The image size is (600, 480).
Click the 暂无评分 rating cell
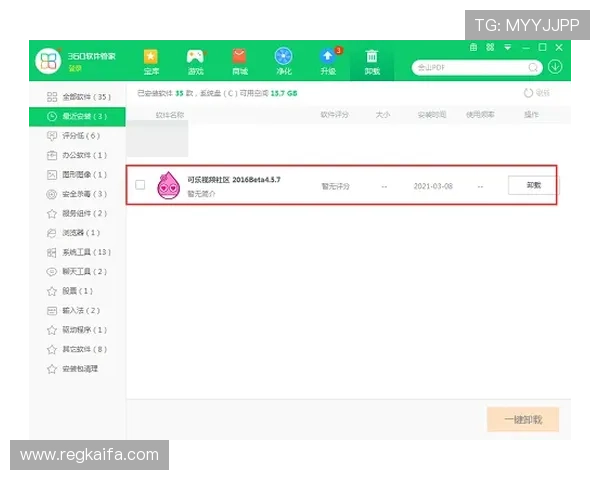(335, 186)
